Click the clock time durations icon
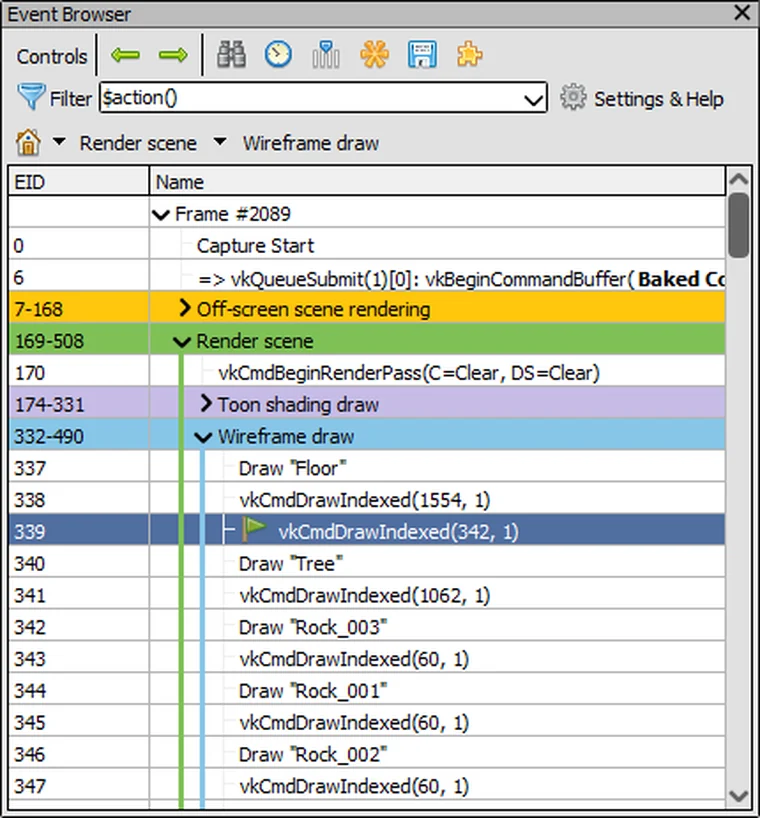This screenshot has height=818, width=760. (278, 54)
